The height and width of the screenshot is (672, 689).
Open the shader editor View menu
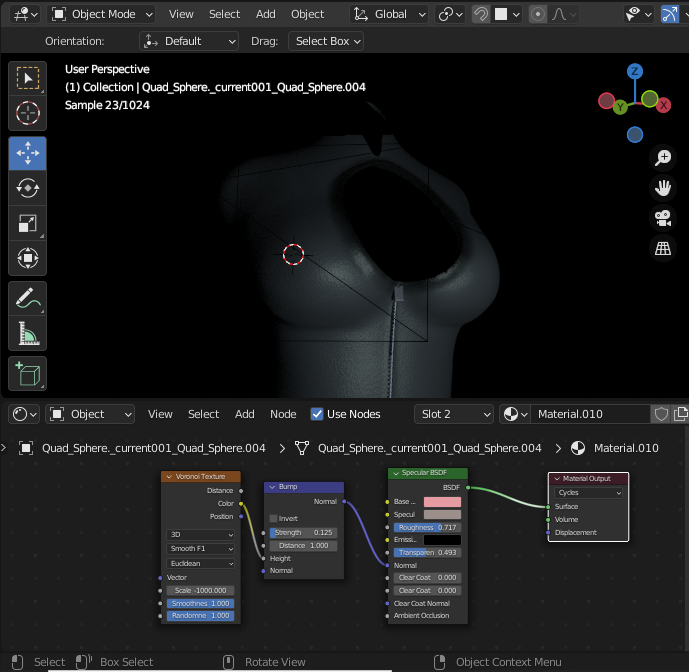[x=160, y=414]
